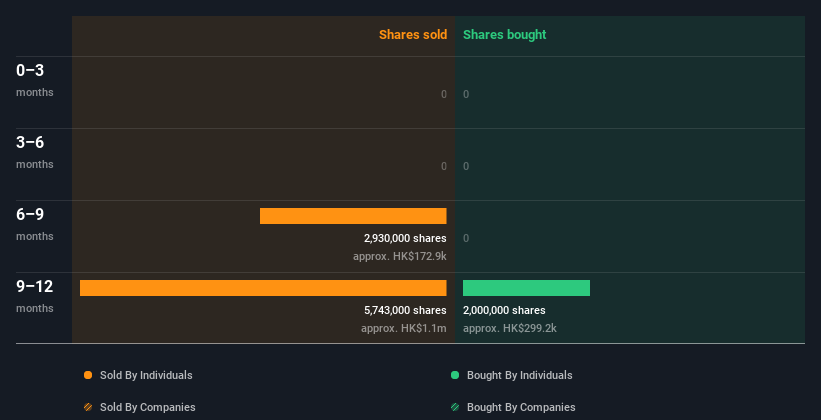Toggle the Sold By Companies legend label
Screen dimensions: 821x420
pos(148,407)
